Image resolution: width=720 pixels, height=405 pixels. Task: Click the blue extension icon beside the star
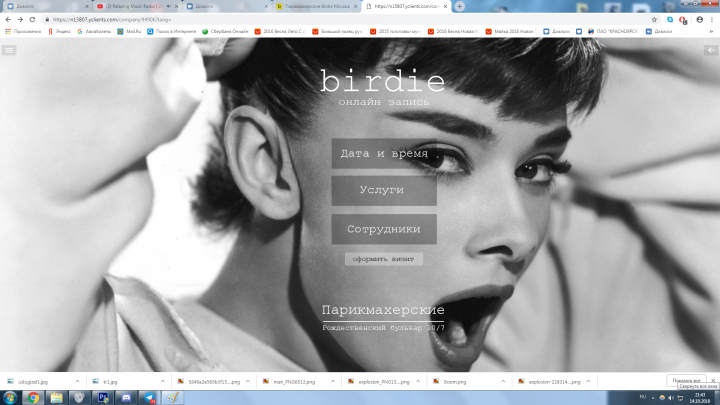click(x=670, y=20)
